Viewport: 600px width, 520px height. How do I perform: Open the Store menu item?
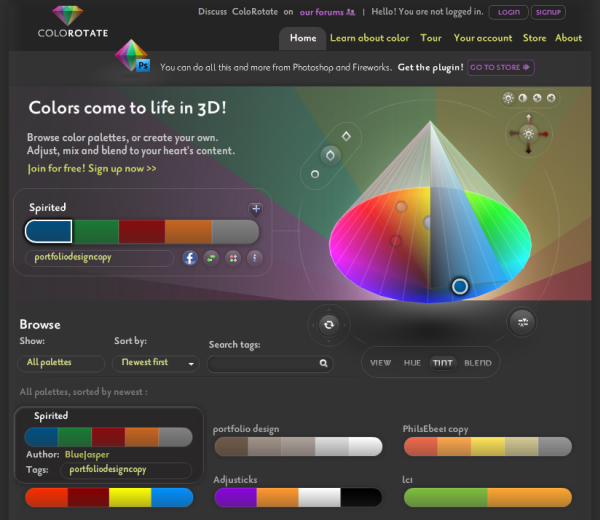click(535, 38)
